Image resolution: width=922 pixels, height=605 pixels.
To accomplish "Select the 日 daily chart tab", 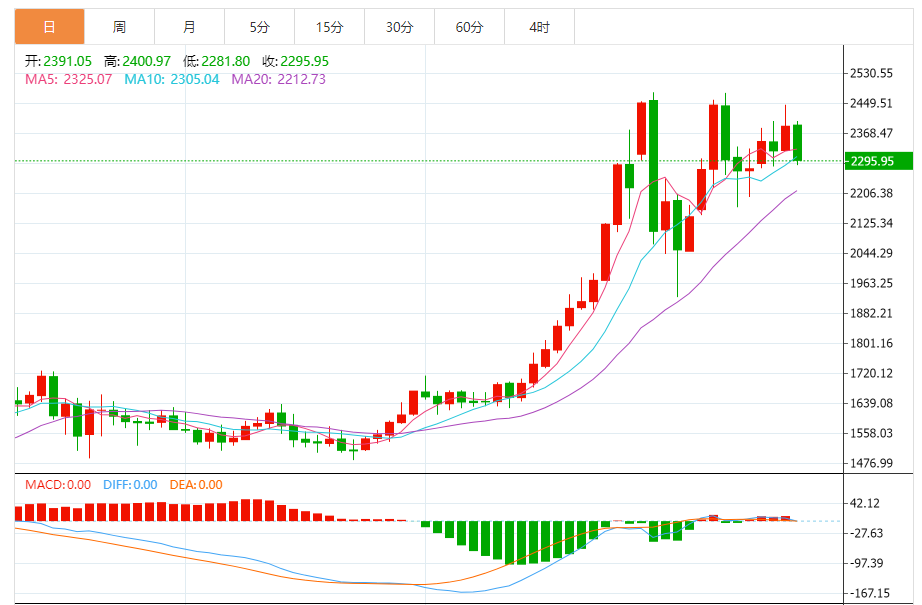I will 49,27.
